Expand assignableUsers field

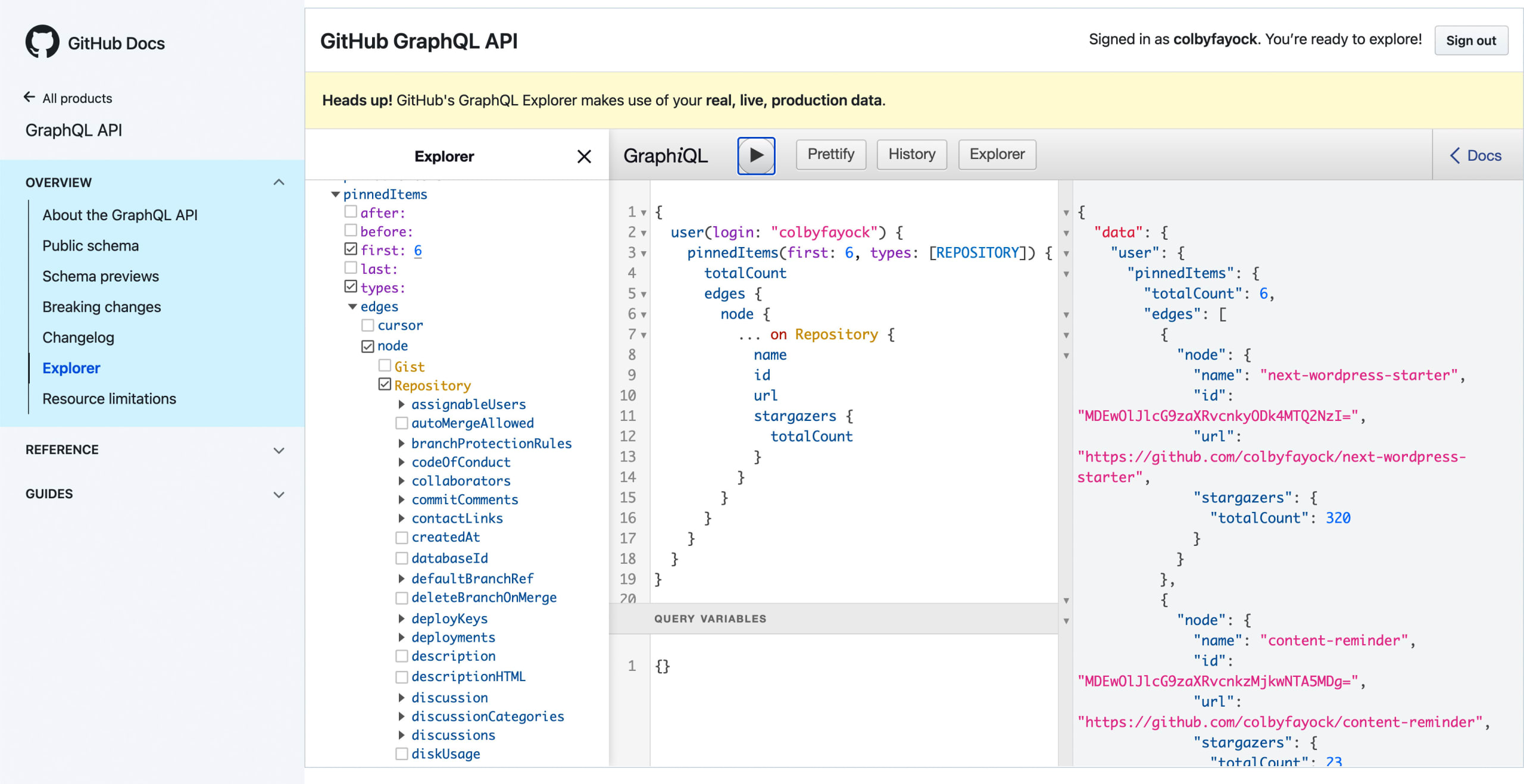401,404
